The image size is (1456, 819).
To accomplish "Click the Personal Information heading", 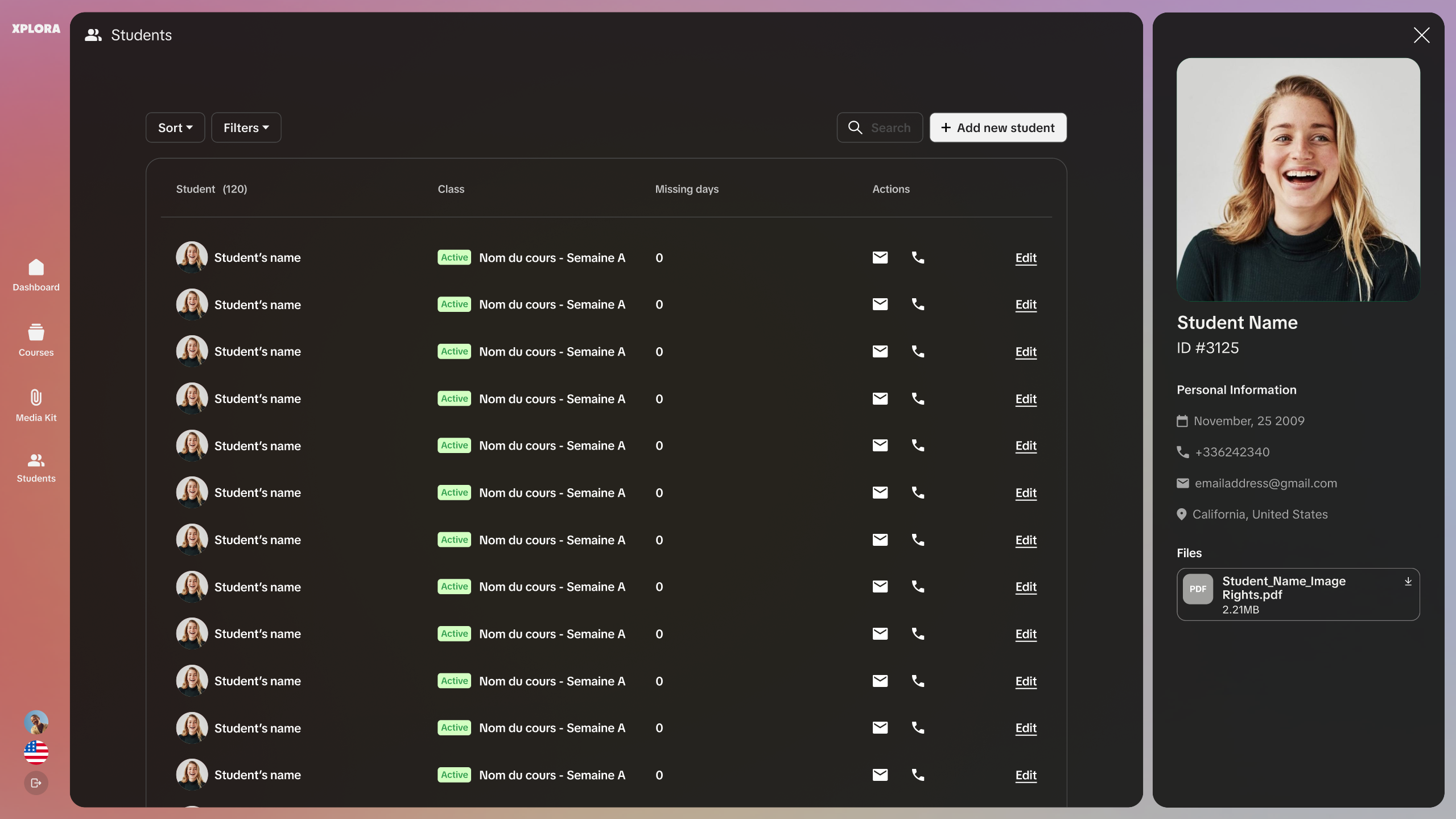I will [1236, 390].
